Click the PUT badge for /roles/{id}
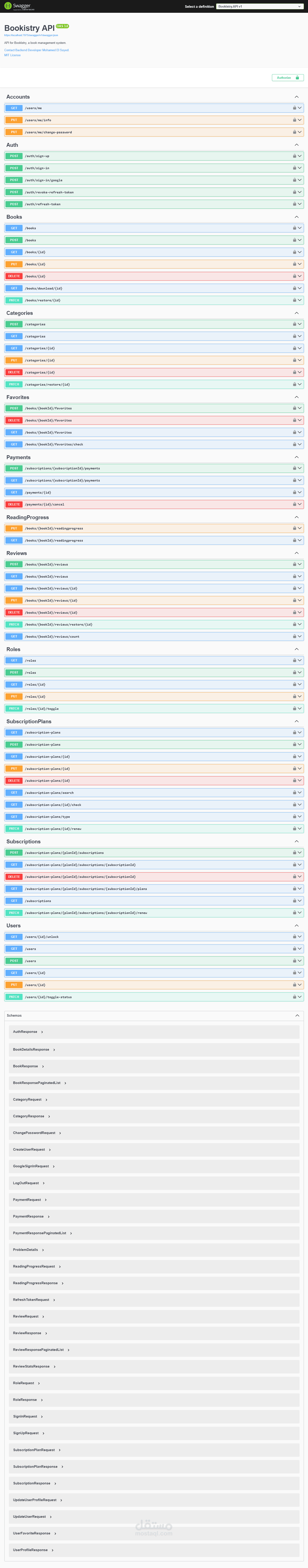This screenshot has width=308, height=1568. [14, 696]
